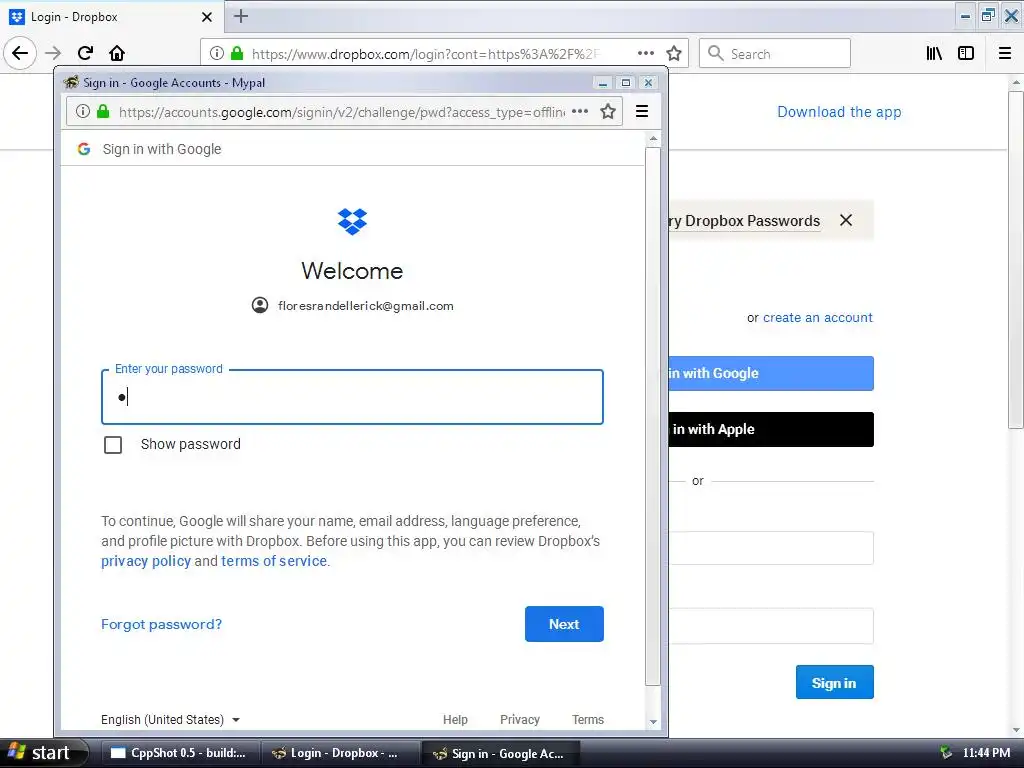Click the main browser Search box
1024x768 pixels.
[775, 54]
